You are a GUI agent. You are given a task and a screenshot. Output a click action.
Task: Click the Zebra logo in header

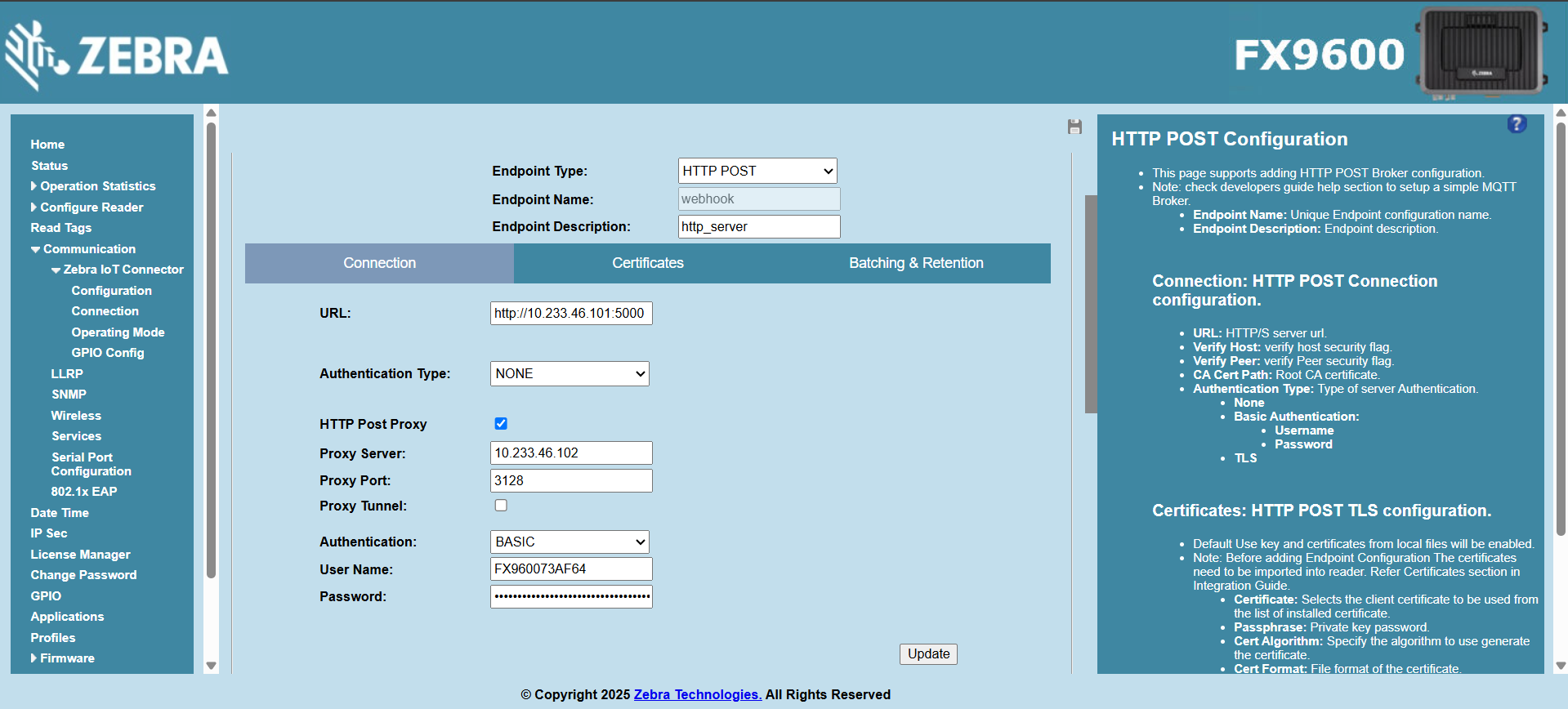(117, 55)
